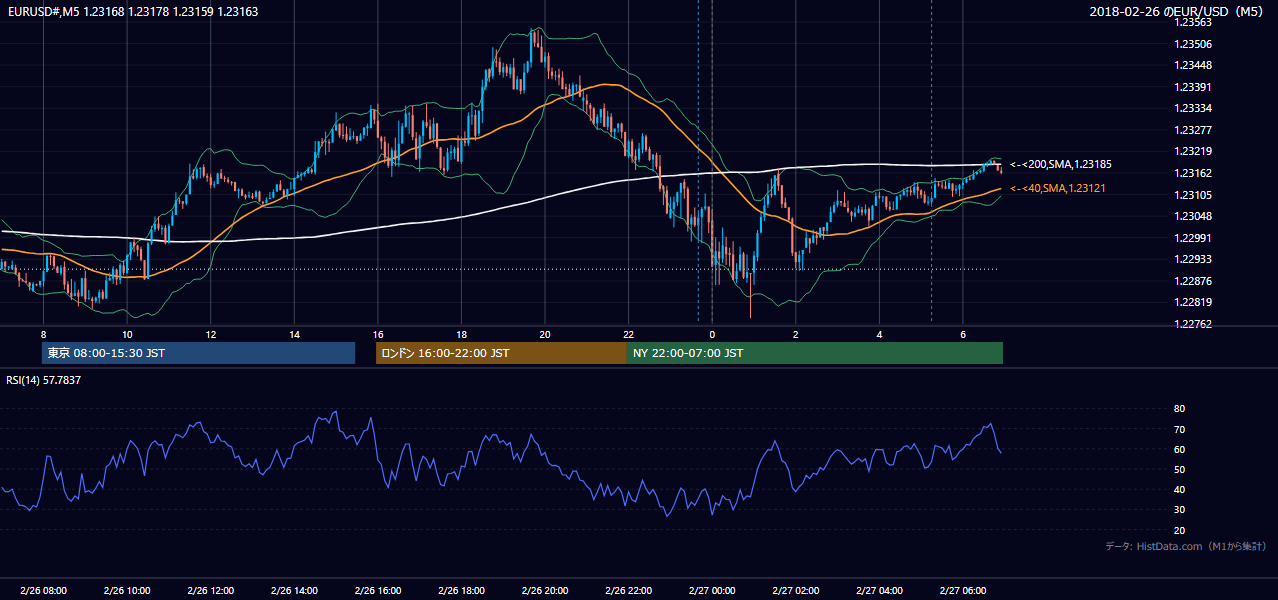
Task: Click RSI scale value 30
Action: (1179, 510)
